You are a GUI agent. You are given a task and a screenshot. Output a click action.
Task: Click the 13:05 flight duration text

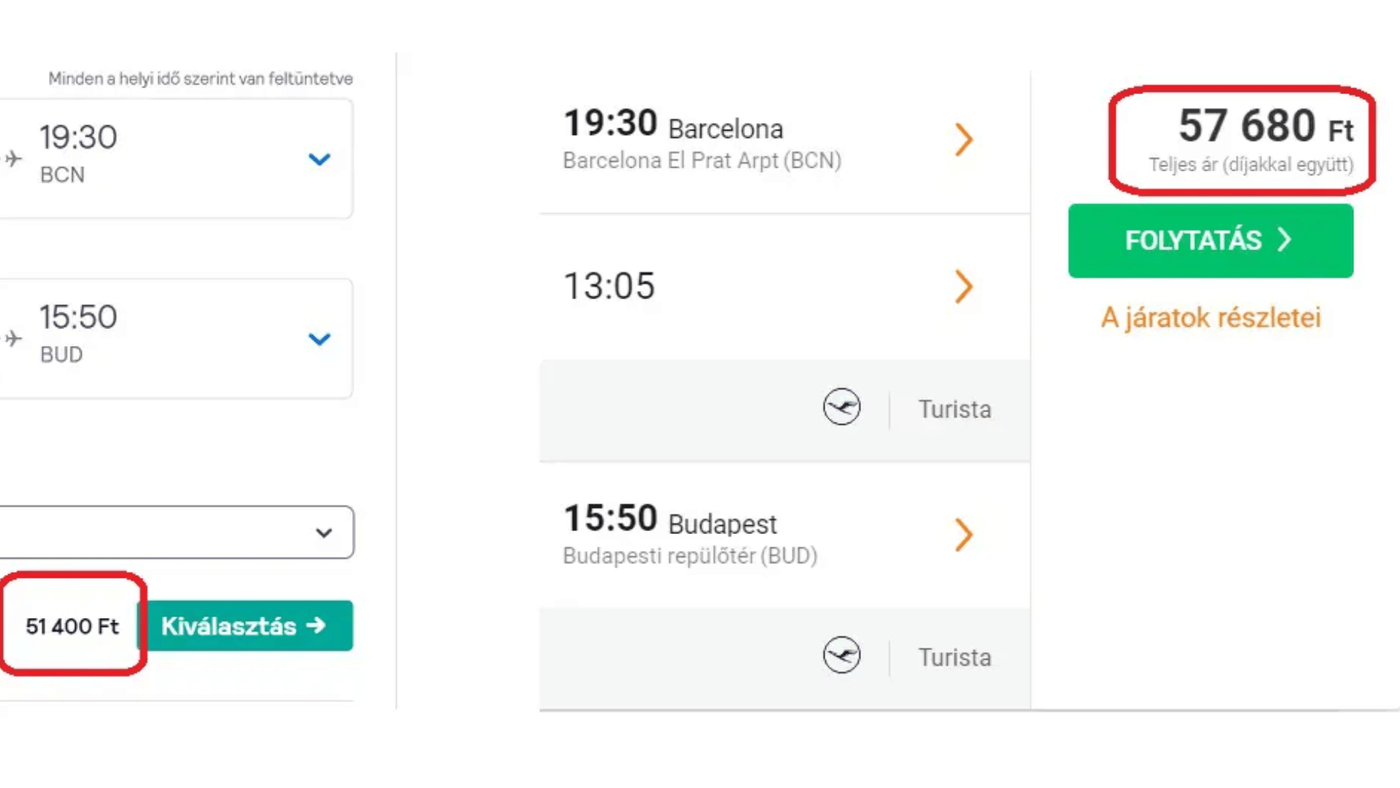[x=609, y=287]
